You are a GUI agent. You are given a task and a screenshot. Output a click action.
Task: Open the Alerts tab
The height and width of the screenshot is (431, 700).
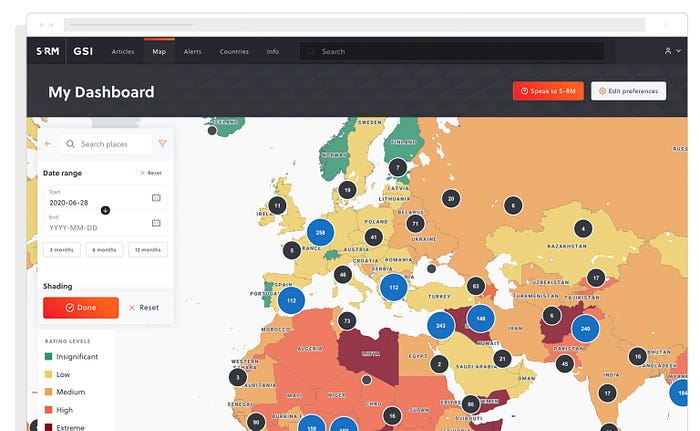coord(192,52)
